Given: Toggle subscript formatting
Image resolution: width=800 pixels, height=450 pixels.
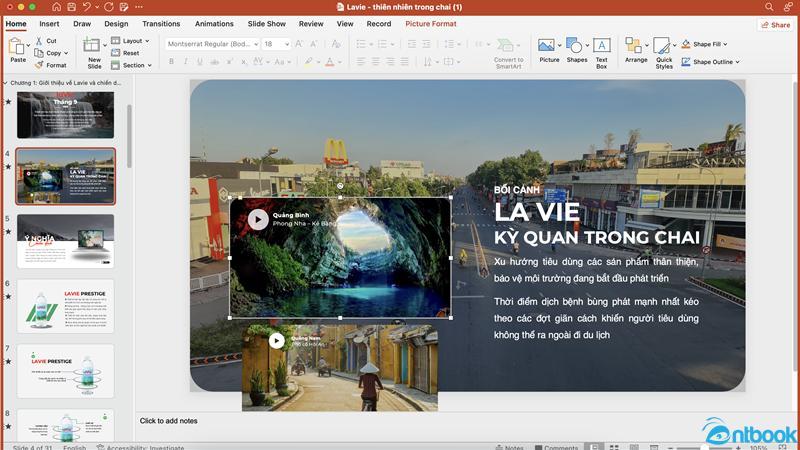Looking at the screenshot, I should 244,62.
